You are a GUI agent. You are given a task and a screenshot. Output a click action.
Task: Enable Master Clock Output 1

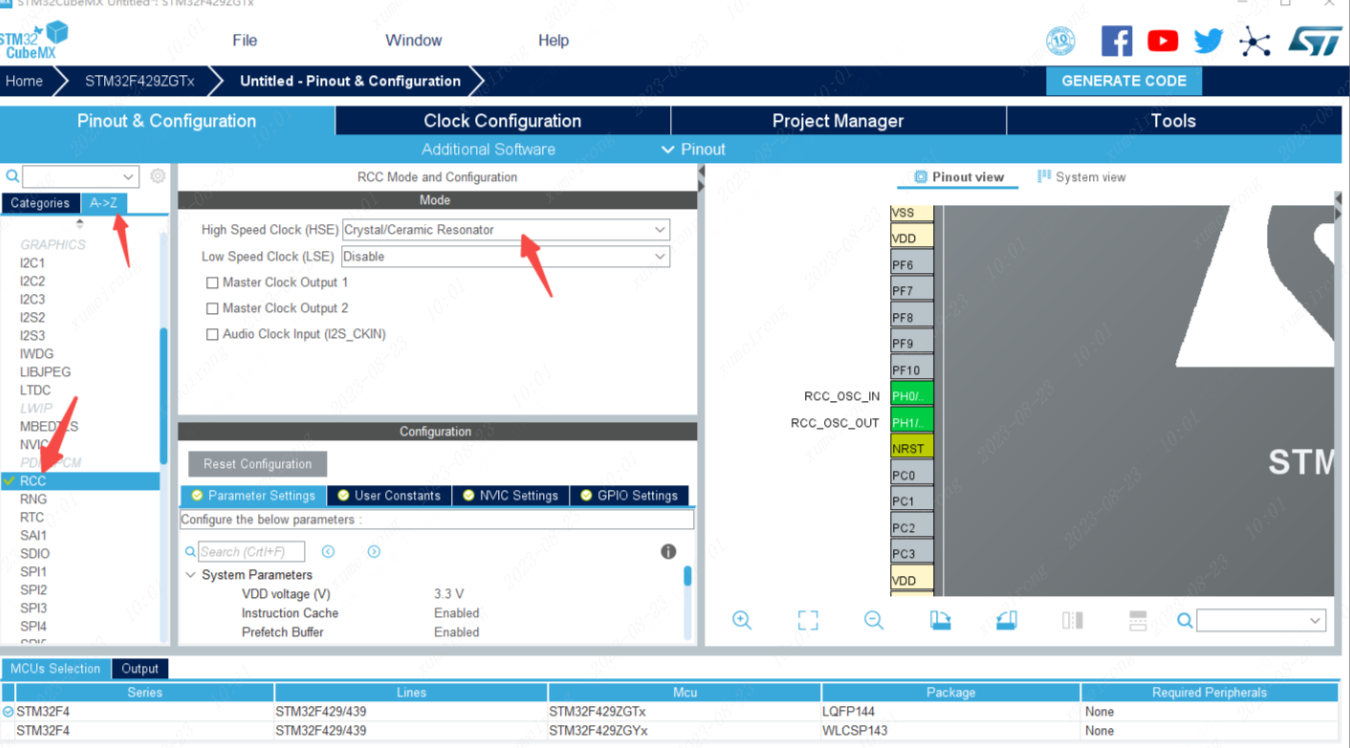tap(212, 283)
